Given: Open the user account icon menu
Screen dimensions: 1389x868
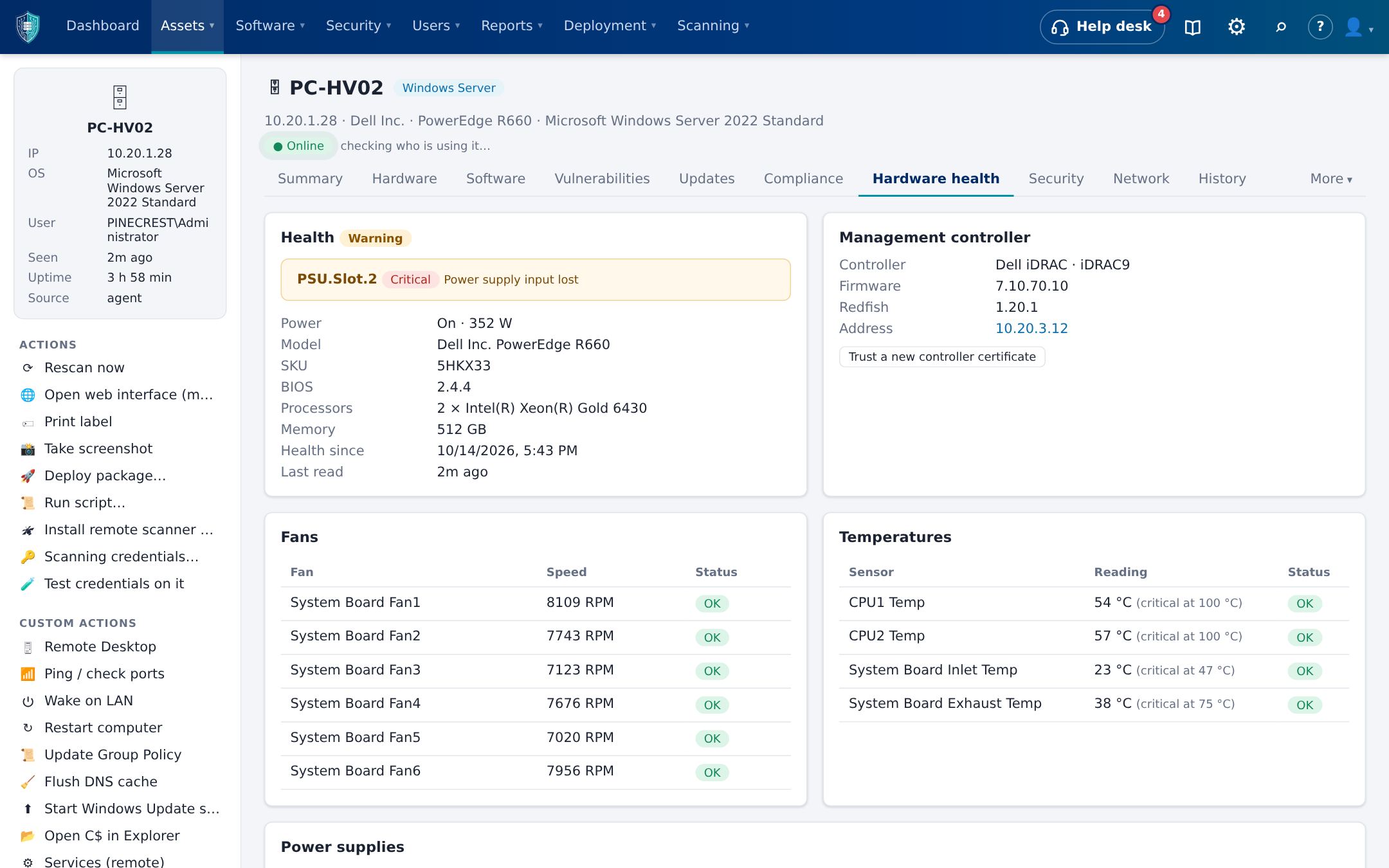Looking at the screenshot, I should [1358, 27].
